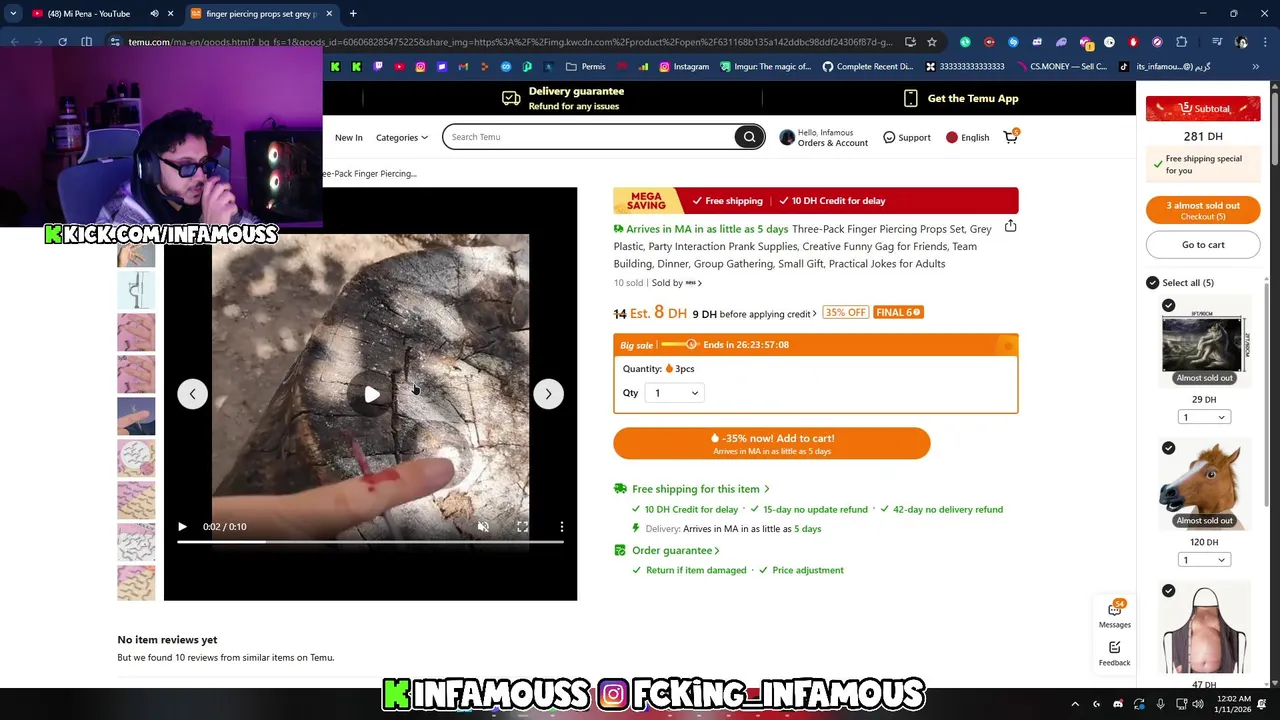Click video progress bar
Screen dimensions: 1280x720
point(370,542)
